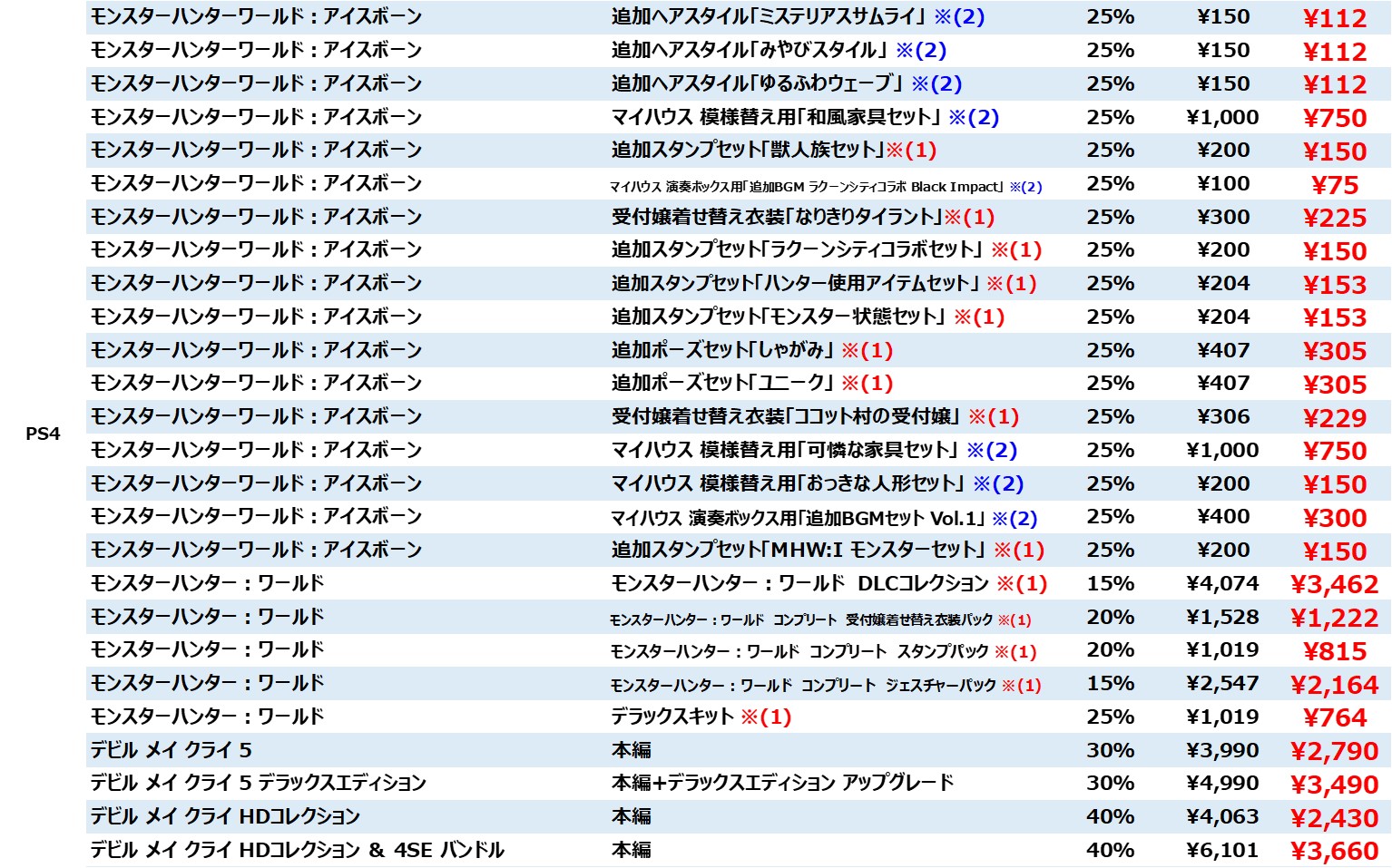
Task: Click the red ¥75 sale price
Action: [1334, 185]
